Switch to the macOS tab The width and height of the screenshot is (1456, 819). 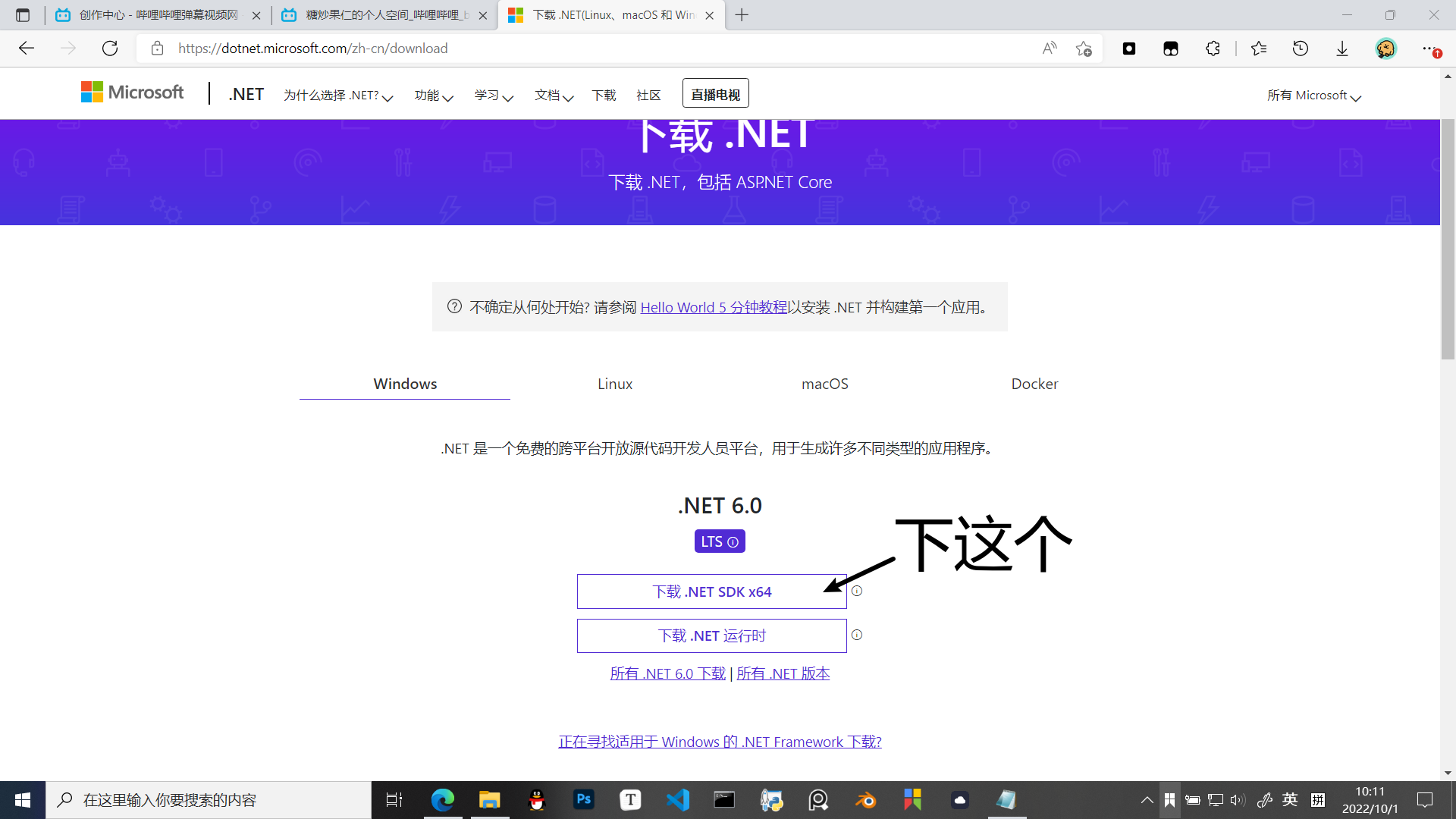click(x=825, y=384)
